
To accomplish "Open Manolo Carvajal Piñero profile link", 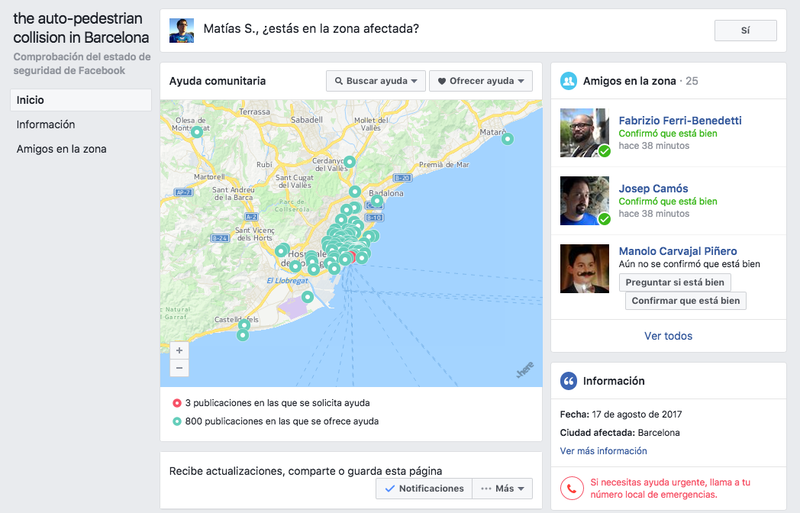I will pos(678,251).
